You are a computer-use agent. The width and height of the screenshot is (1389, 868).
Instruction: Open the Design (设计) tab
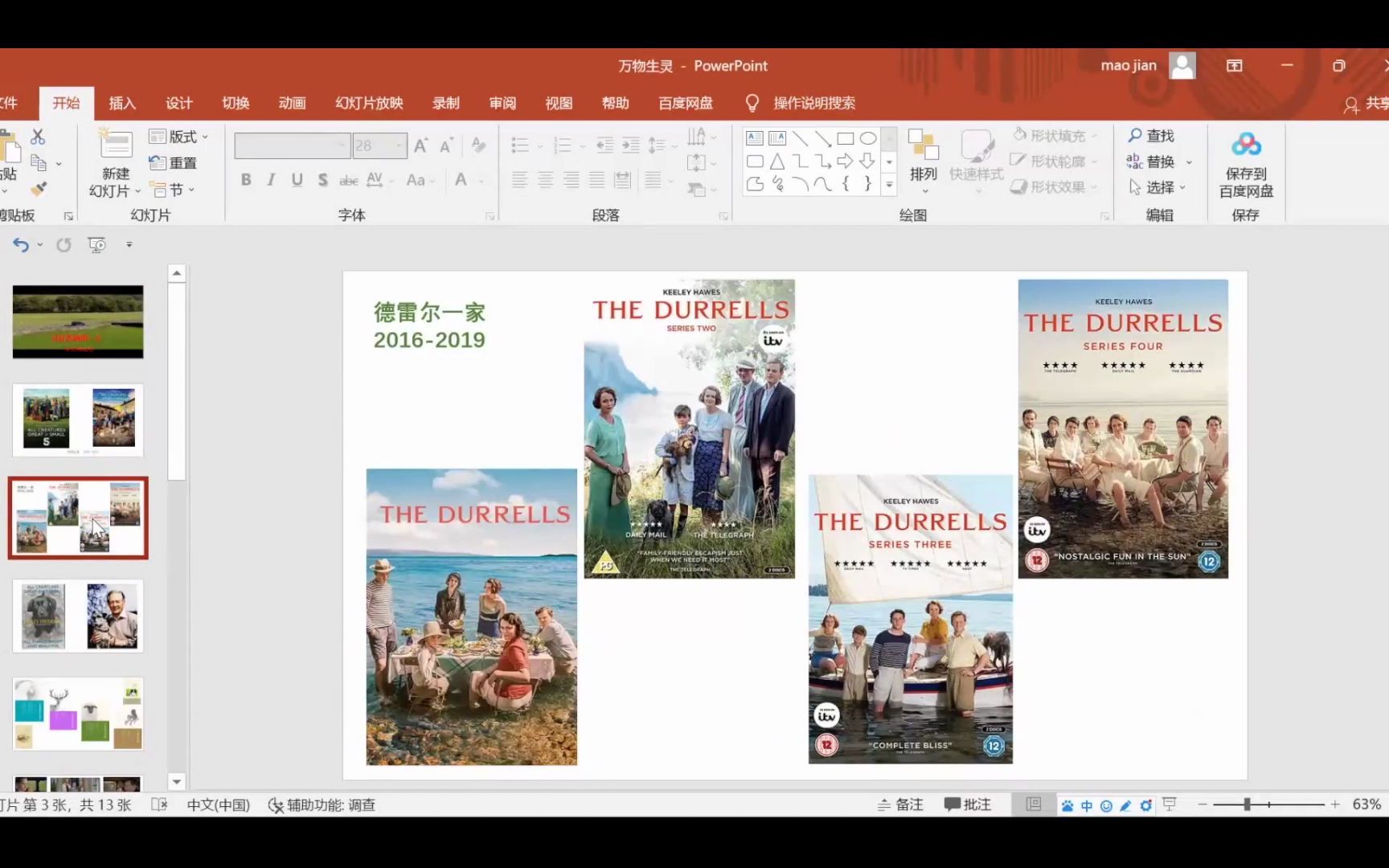pos(179,103)
